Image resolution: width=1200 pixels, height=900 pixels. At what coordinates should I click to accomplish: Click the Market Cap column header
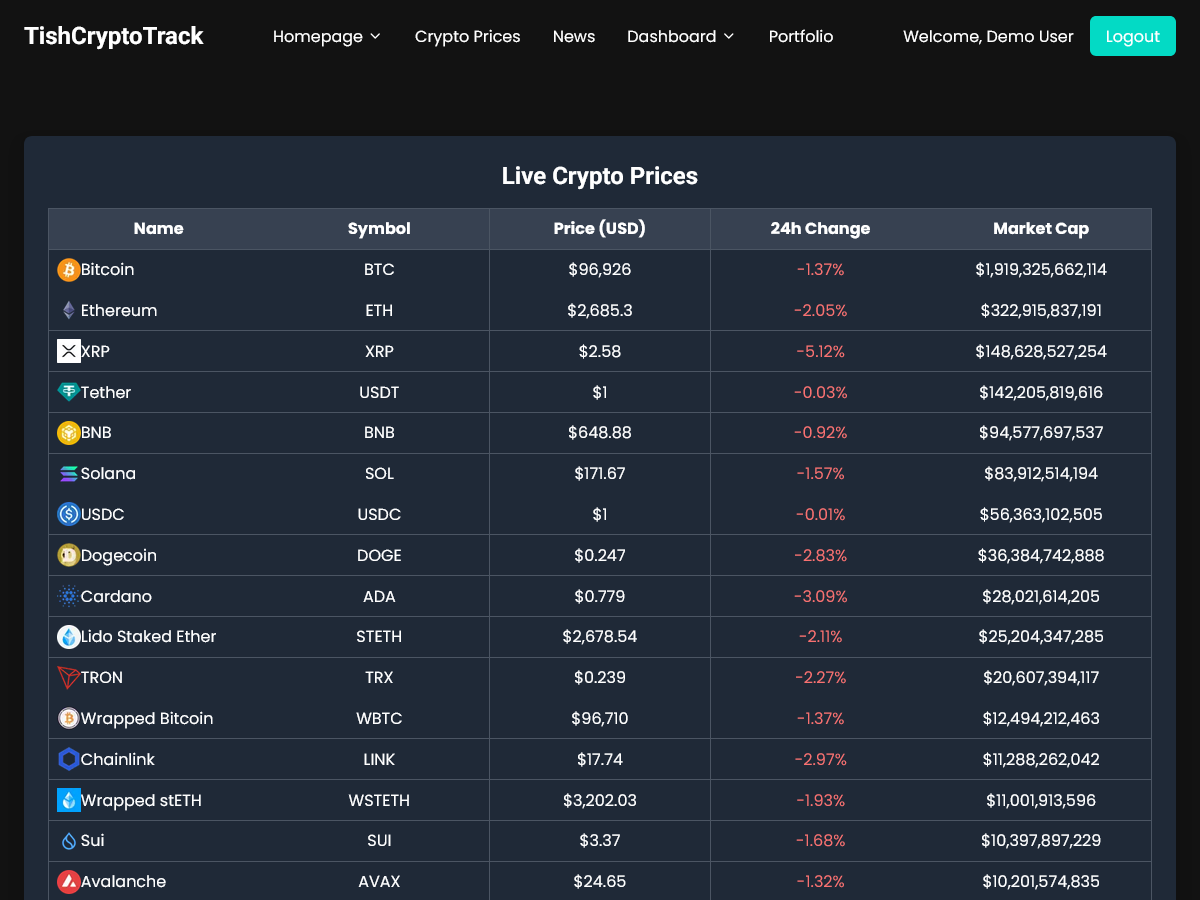click(1040, 229)
